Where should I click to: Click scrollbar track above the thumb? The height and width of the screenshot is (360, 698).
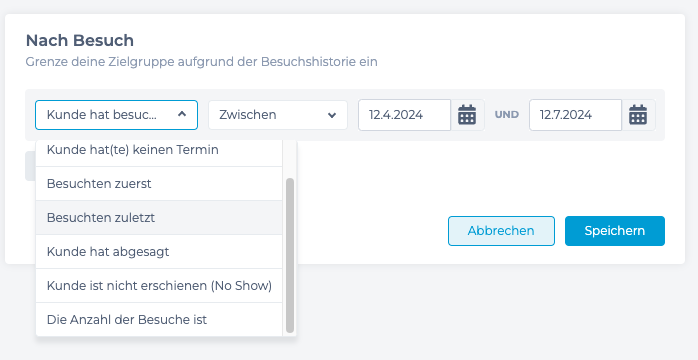click(290, 159)
